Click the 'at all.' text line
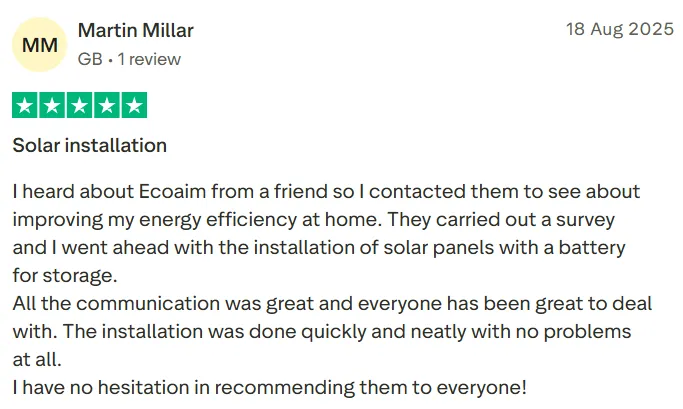 point(37,359)
